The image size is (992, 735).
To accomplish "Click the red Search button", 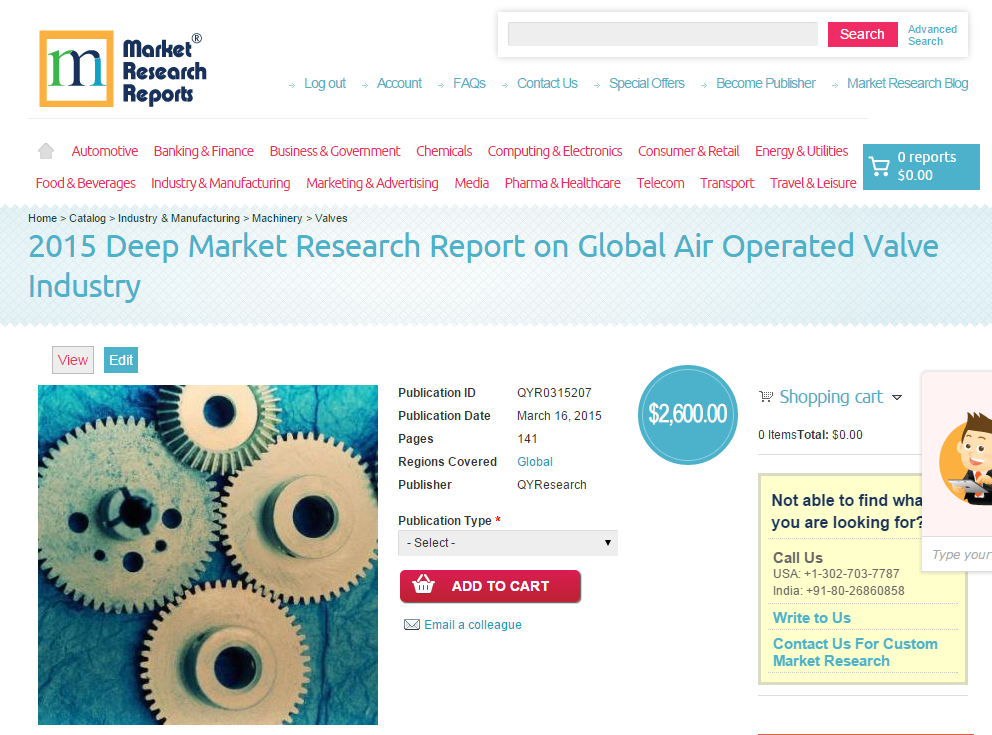I will tap(861, 34).
